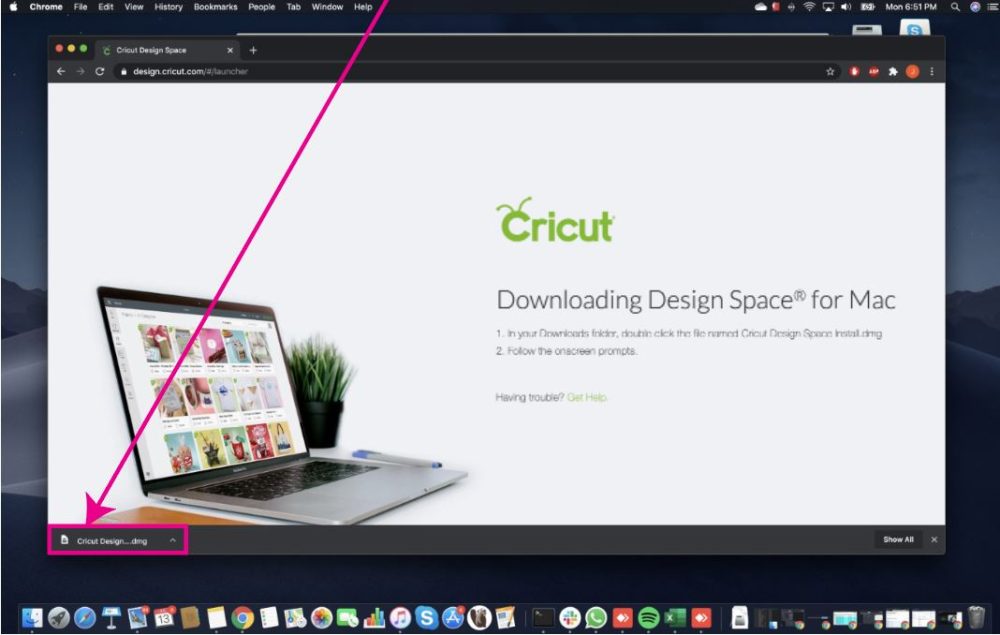This screenshot has height=635, width=1000.
Task: Open the Adblock Plus extension
Action: [x=873, y=71]
